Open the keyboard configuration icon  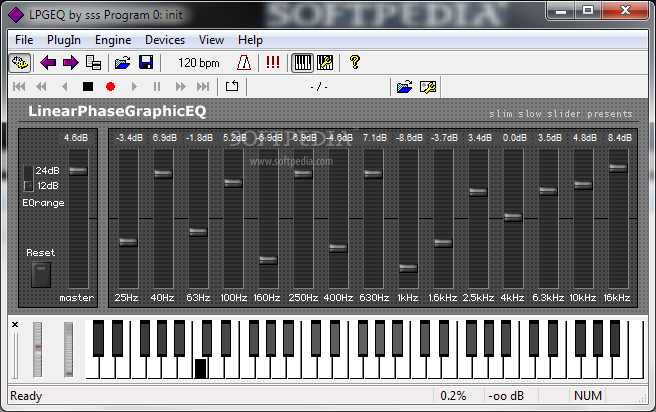pyautogui.click(x=325, y=63)
